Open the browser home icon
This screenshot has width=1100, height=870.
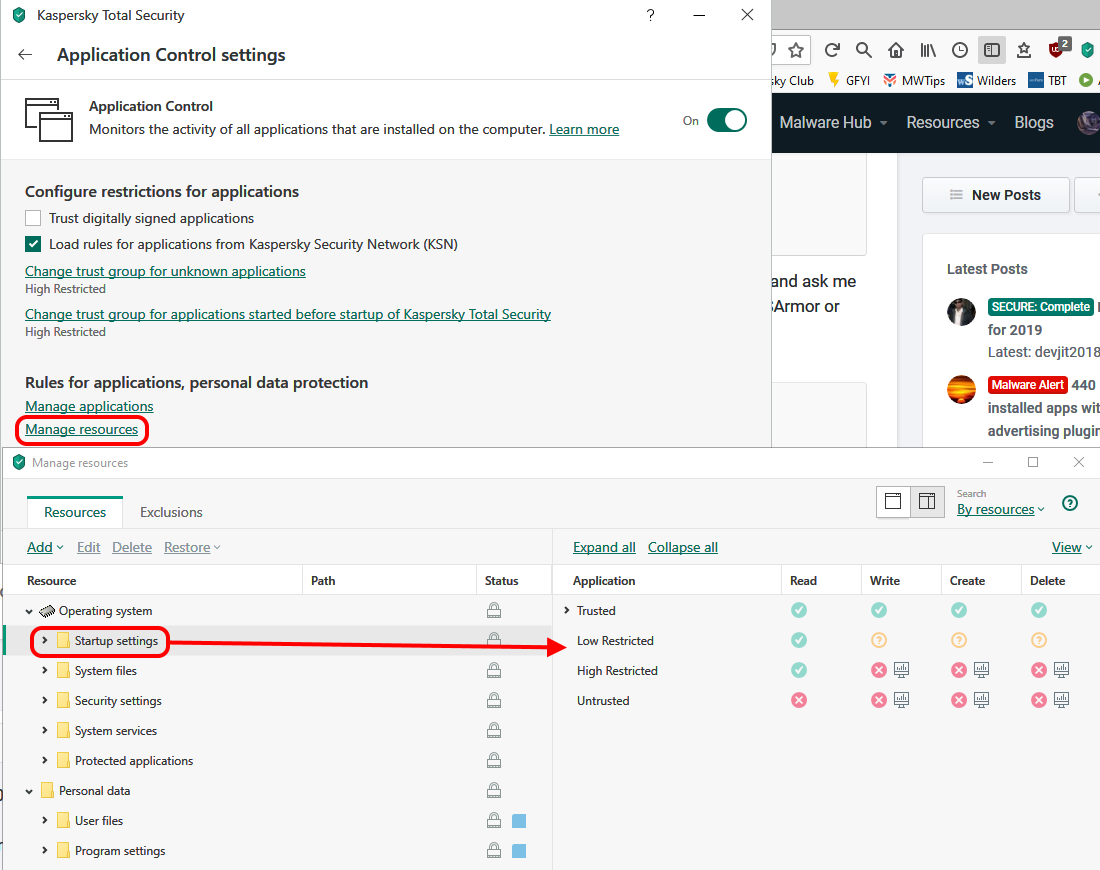click(x=896, y=50)
